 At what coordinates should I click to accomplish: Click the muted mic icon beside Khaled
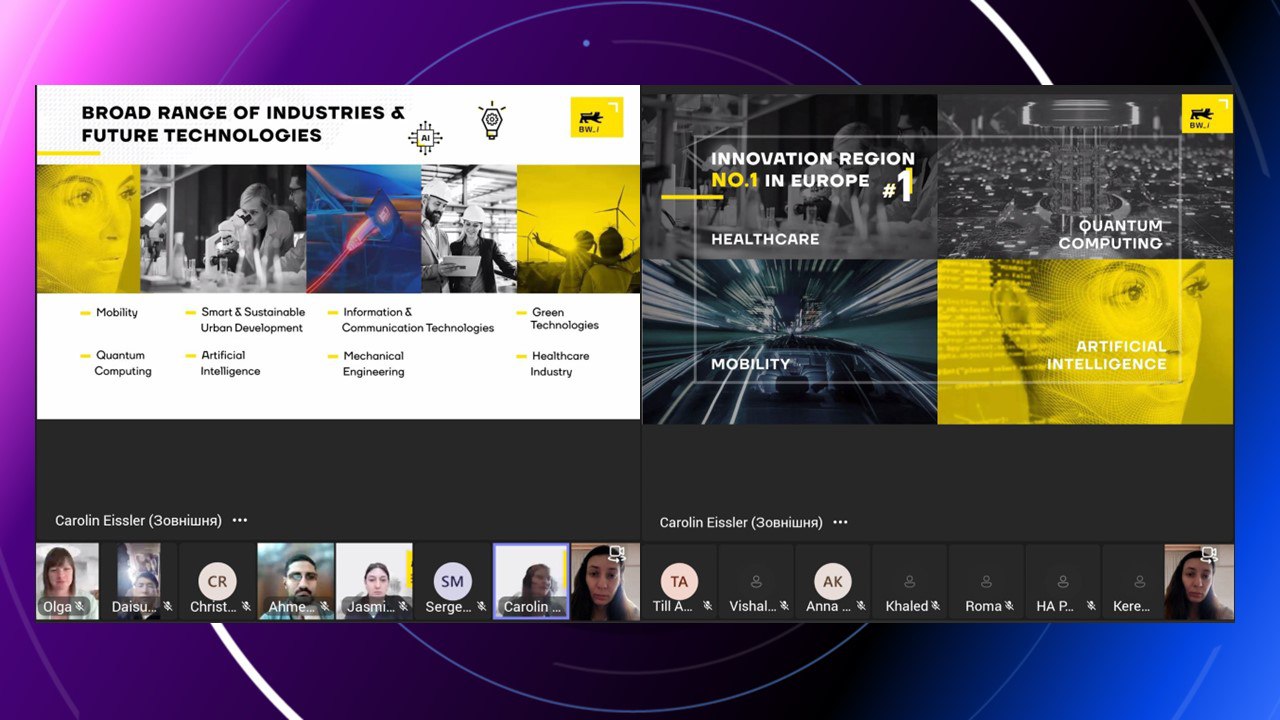click(935, 606)
